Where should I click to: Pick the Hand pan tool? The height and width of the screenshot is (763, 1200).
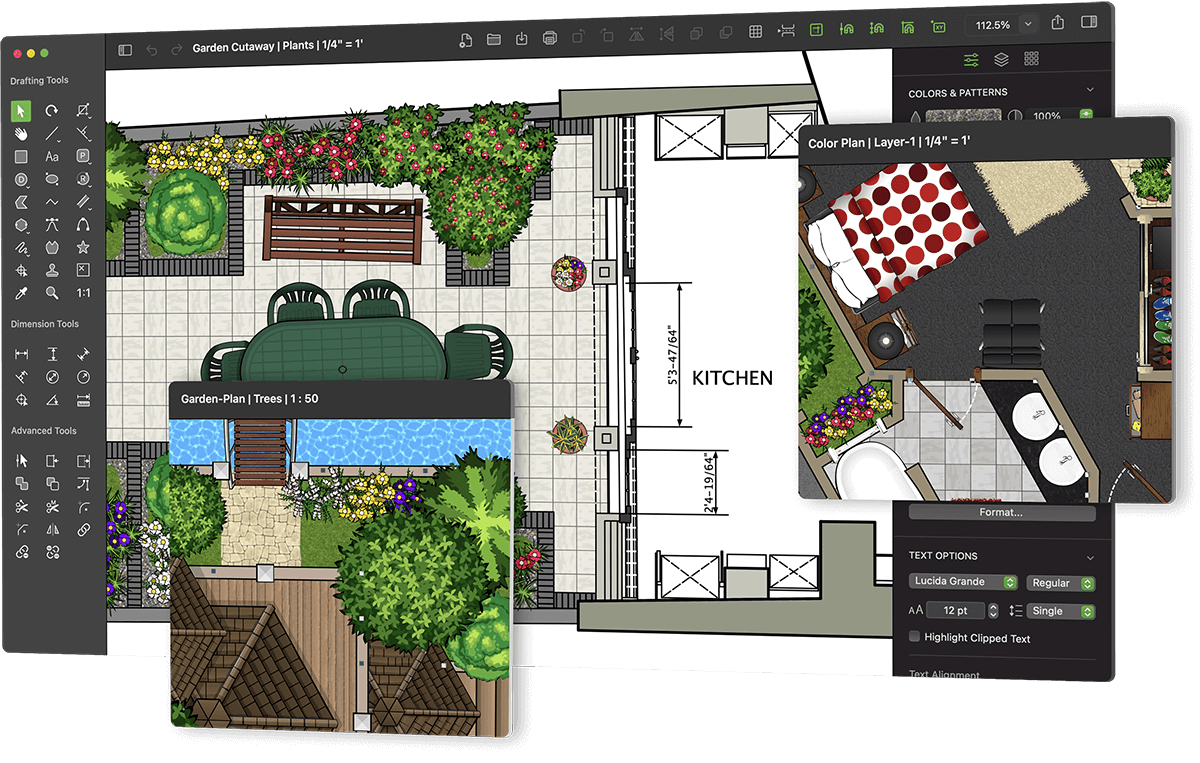coord(21,134)
